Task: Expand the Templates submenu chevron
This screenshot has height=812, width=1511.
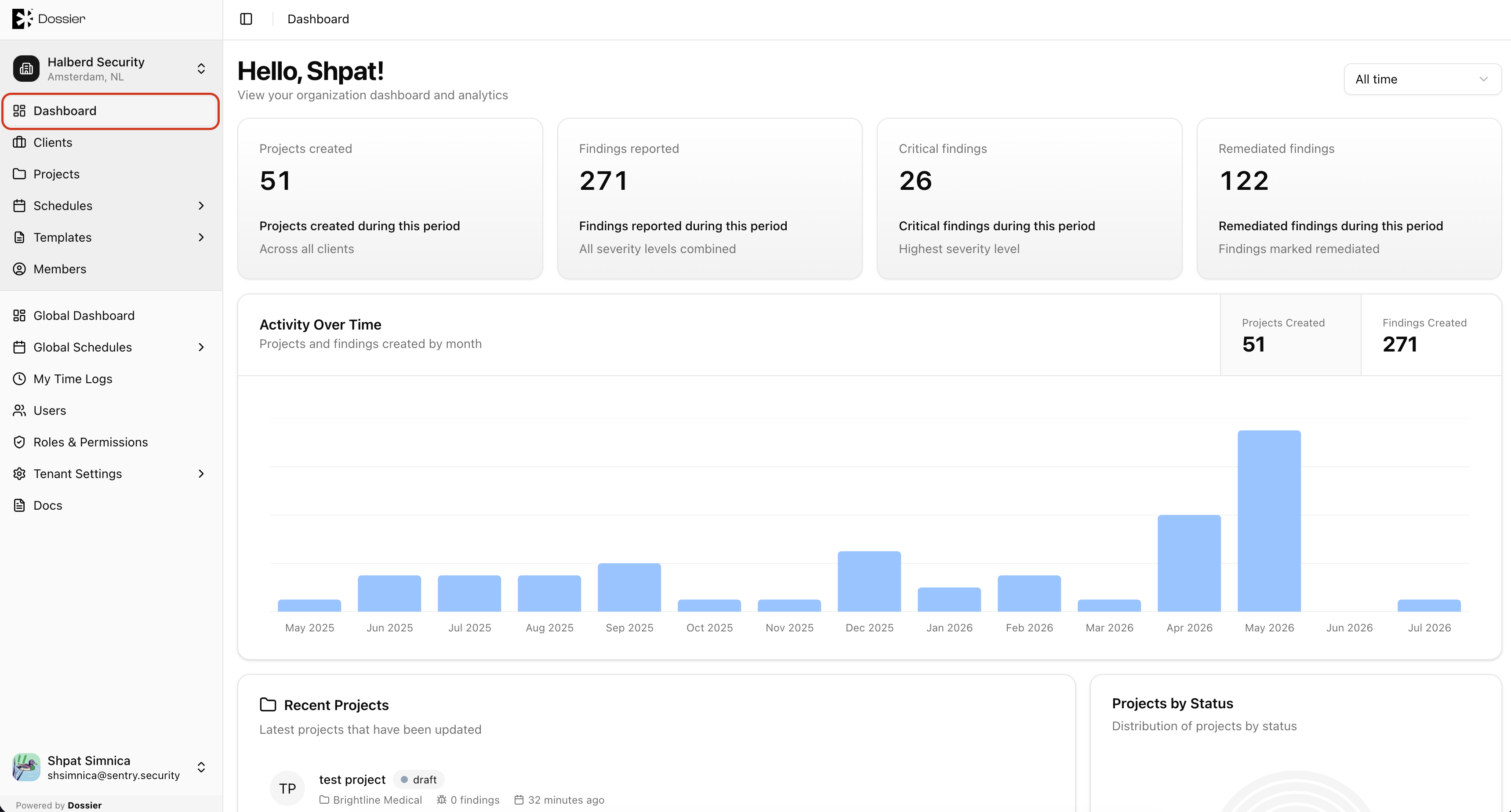Action: coord(201,237)
